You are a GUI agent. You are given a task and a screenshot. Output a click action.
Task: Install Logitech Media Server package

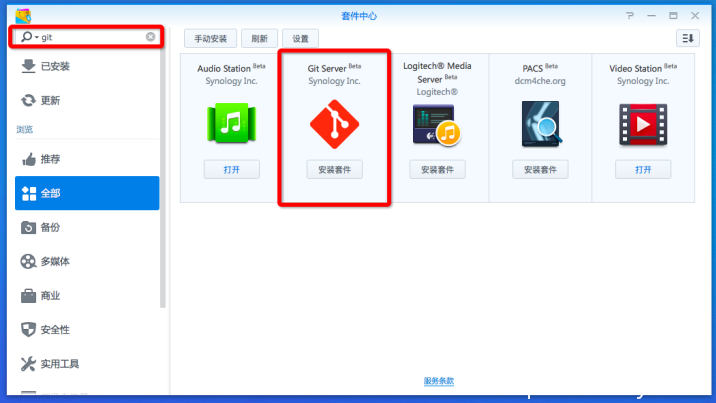click(437, 170)
